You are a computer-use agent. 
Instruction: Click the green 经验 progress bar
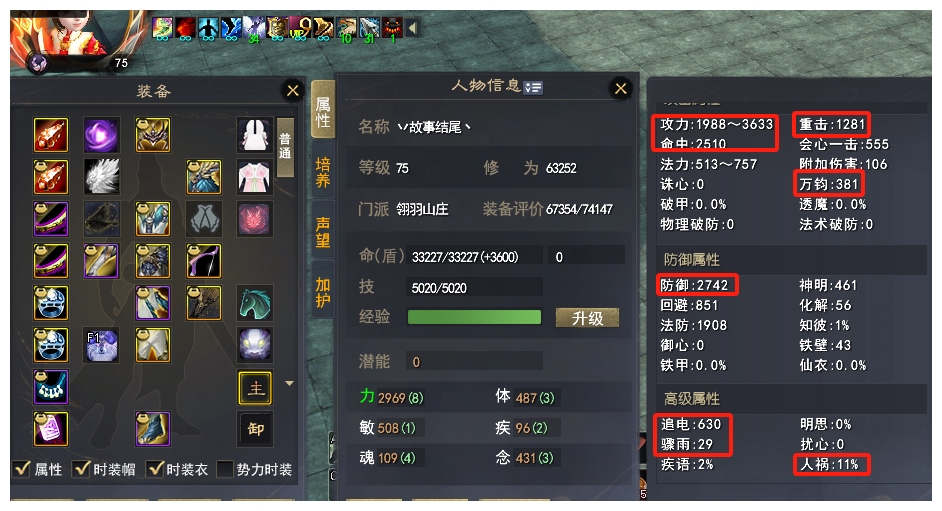(474, 317)
